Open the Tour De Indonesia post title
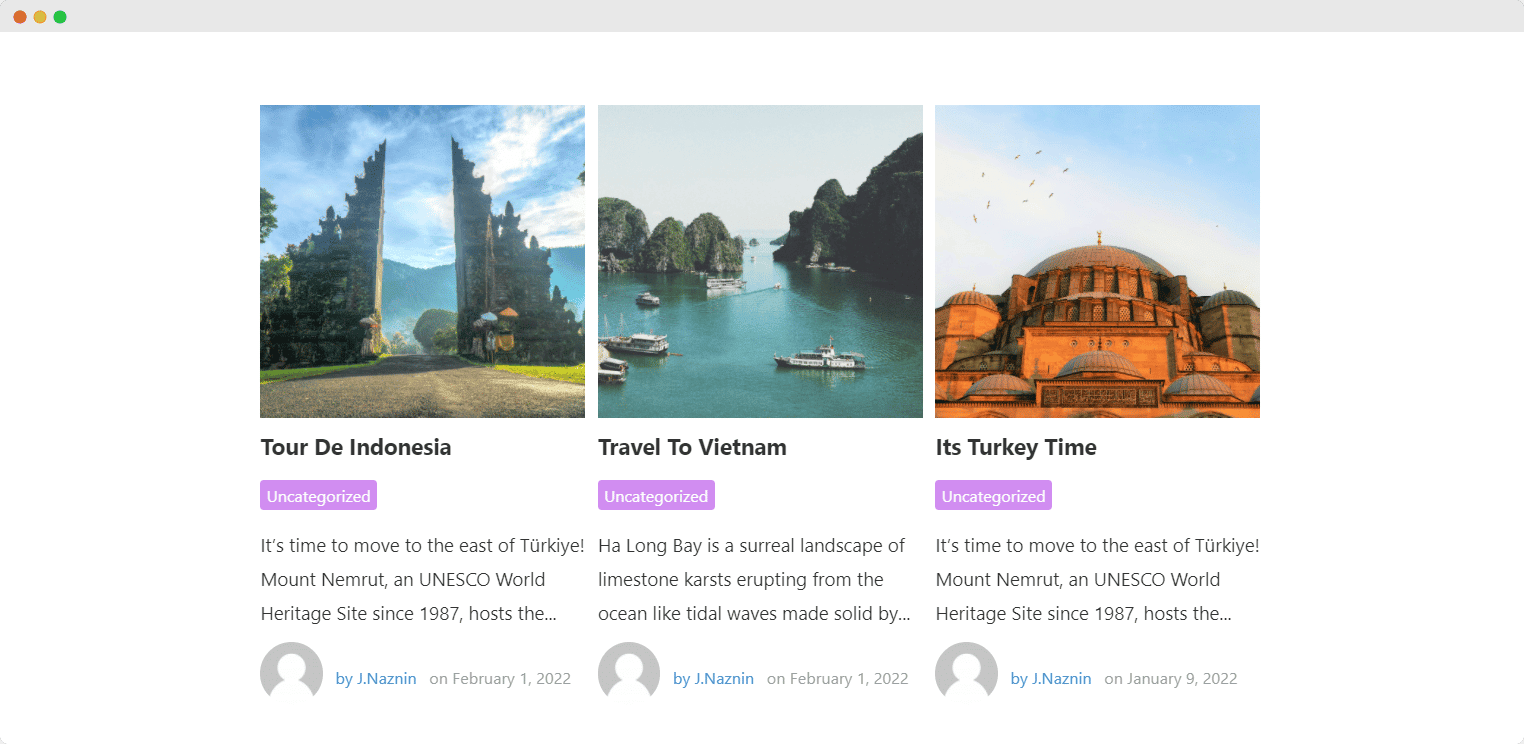 coord(356,447)
